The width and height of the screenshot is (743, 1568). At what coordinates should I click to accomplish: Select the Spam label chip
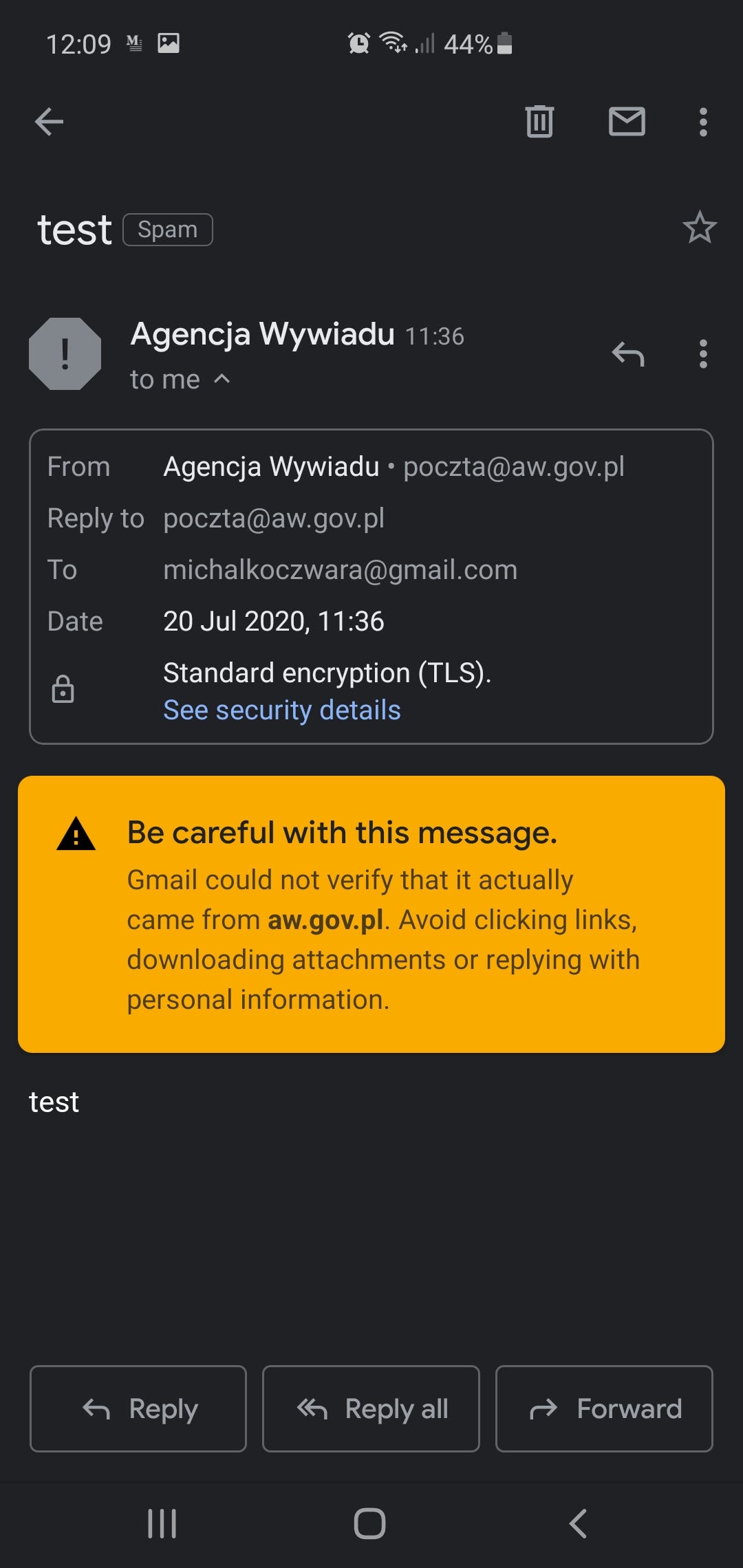tap(168, 230)
